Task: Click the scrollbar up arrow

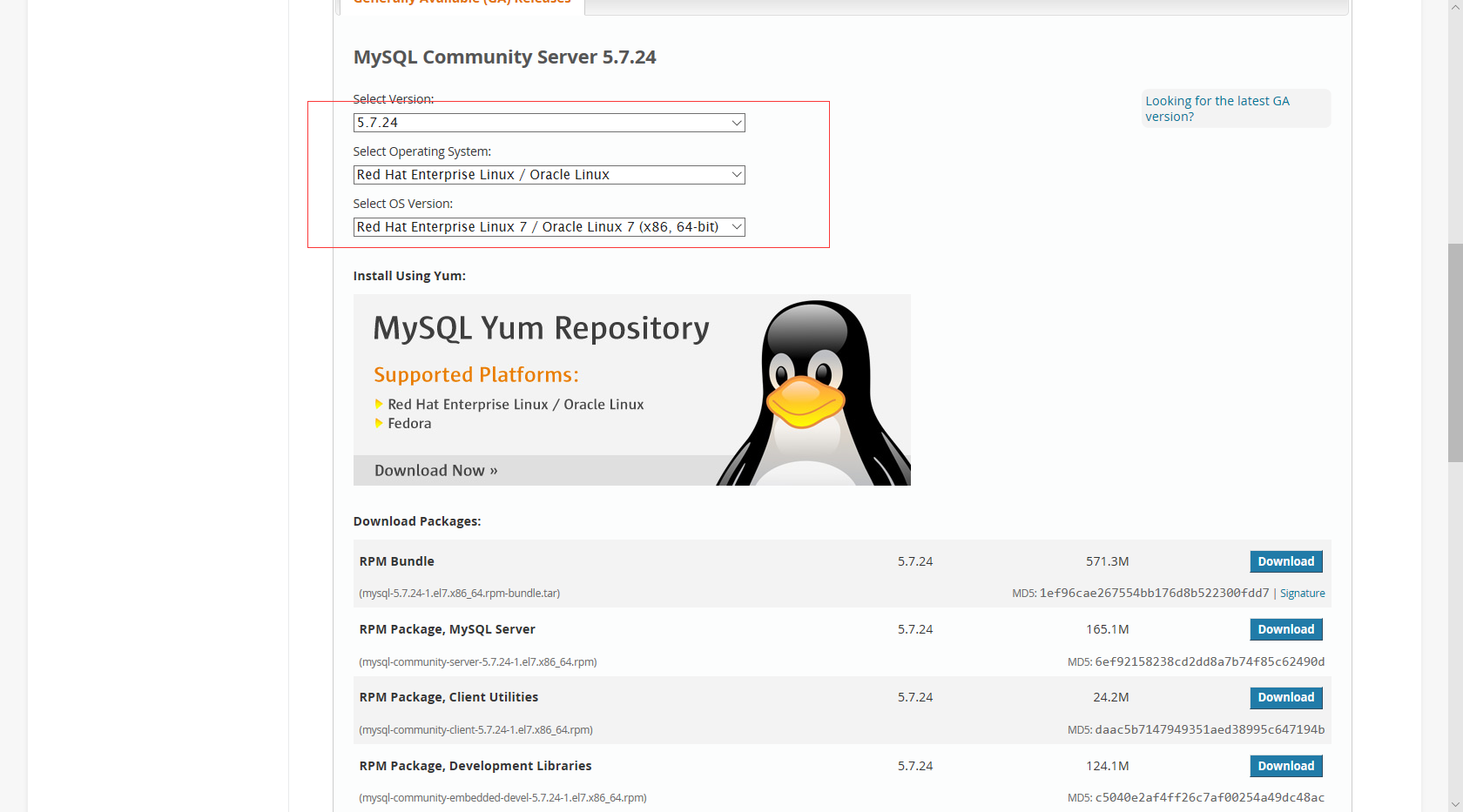Action: pos(1455,7)
